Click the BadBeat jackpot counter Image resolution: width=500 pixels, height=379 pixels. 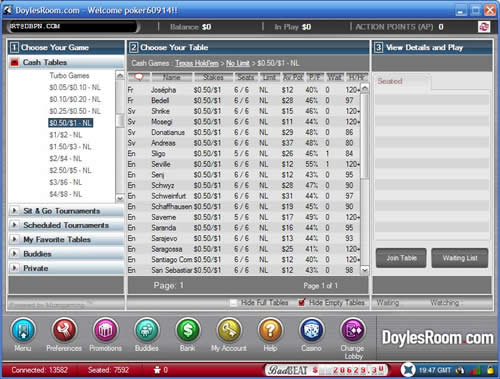pos(327,370)
